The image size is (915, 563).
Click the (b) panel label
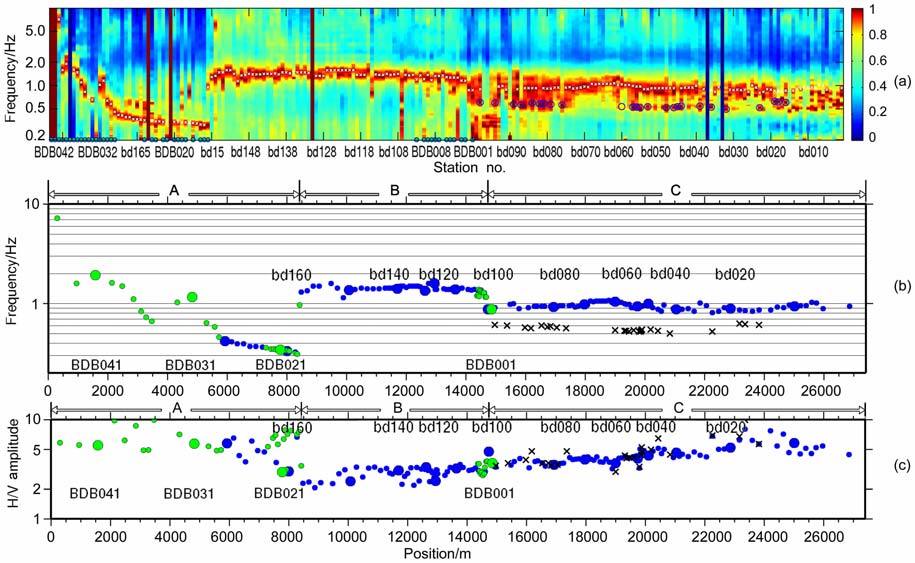pyautogui.click(x=900, y=285)
